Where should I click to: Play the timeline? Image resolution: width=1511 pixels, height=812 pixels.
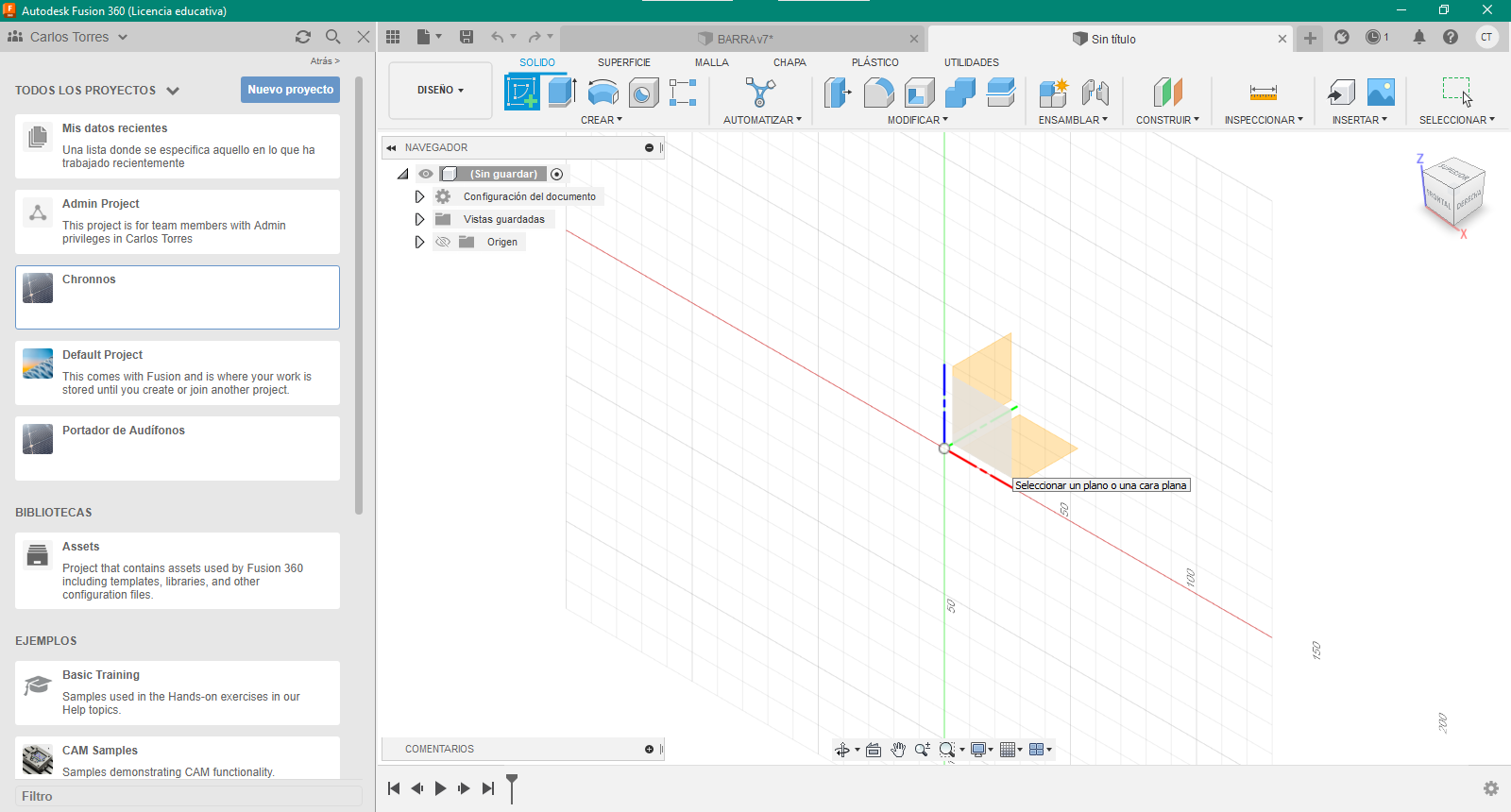pyautogui.click(x=440, y=788)
